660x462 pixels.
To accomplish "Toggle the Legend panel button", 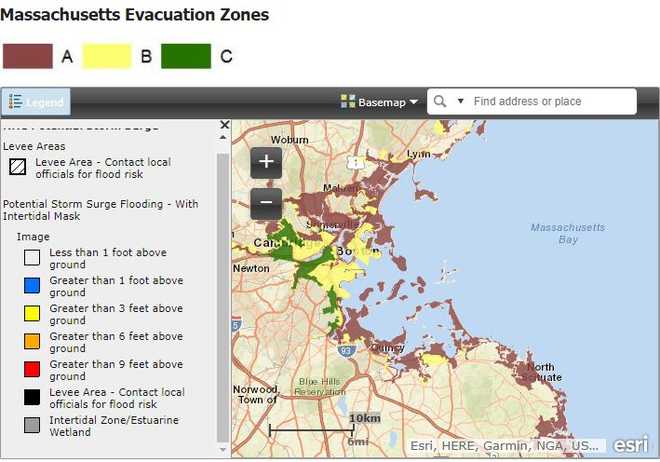I will [36, 102].
